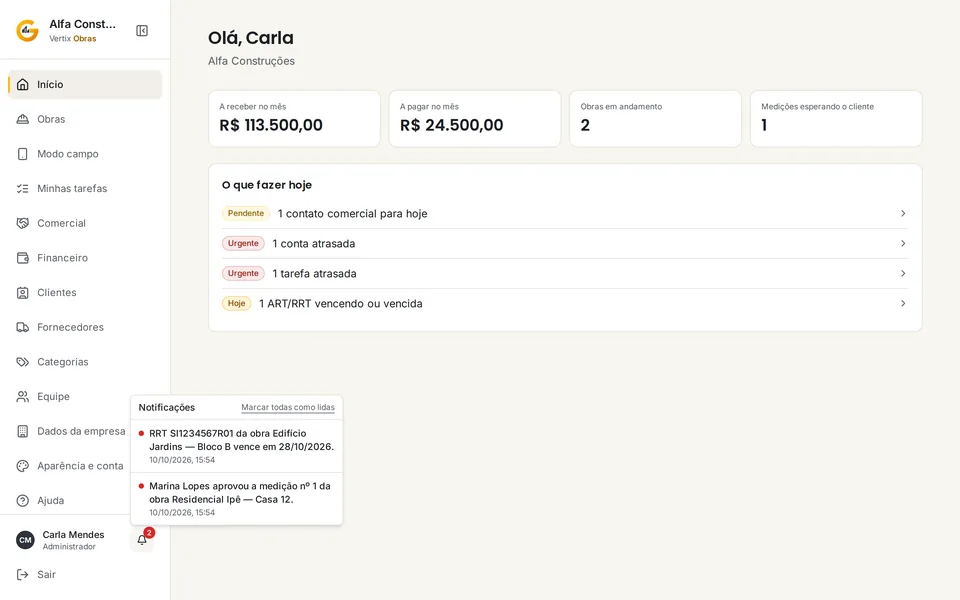Click the Sair logout icon
Viewport: 960px width, 600px height.
pyautogui.click(x=23, y=574)
